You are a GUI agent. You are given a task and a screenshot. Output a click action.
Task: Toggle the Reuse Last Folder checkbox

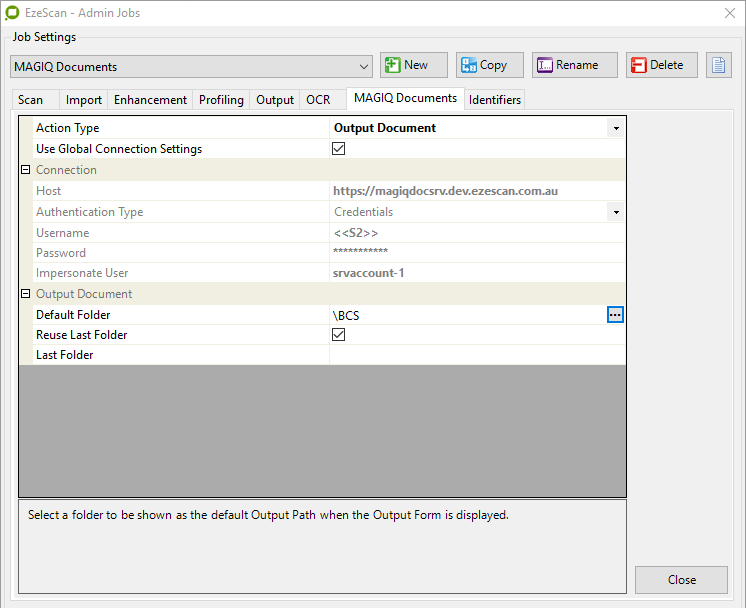click(339, 335)
